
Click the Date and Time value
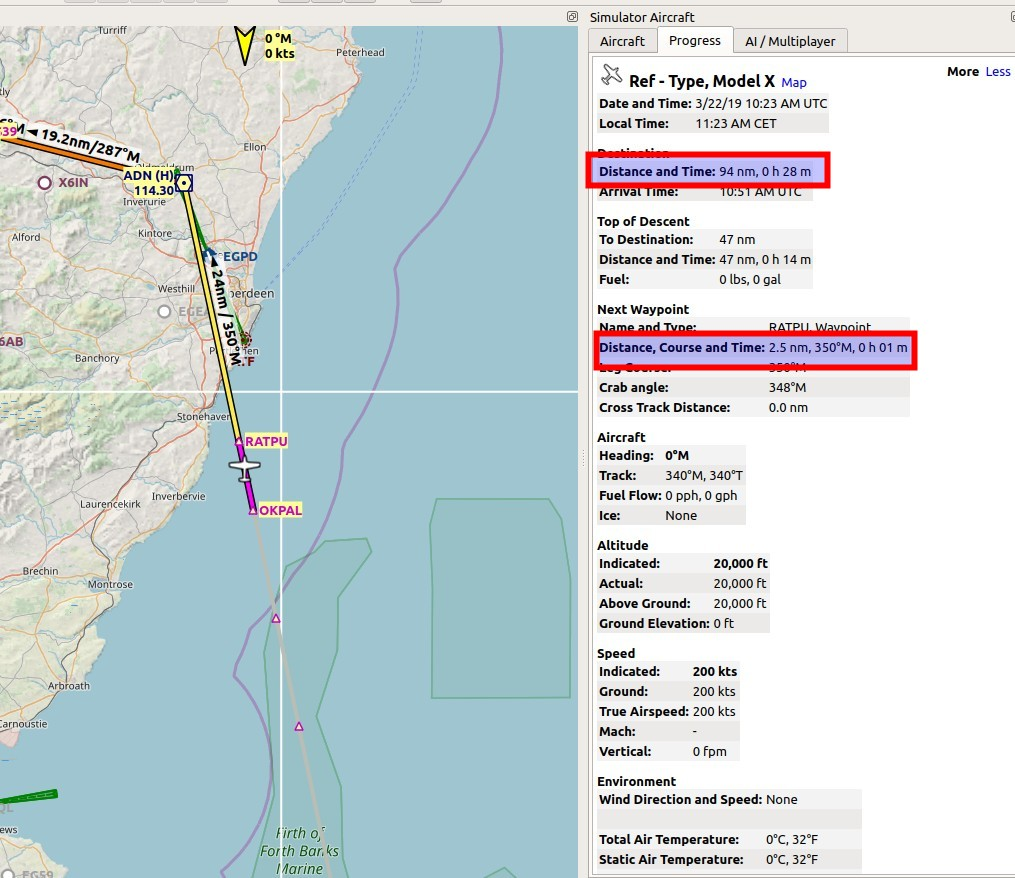761,104
